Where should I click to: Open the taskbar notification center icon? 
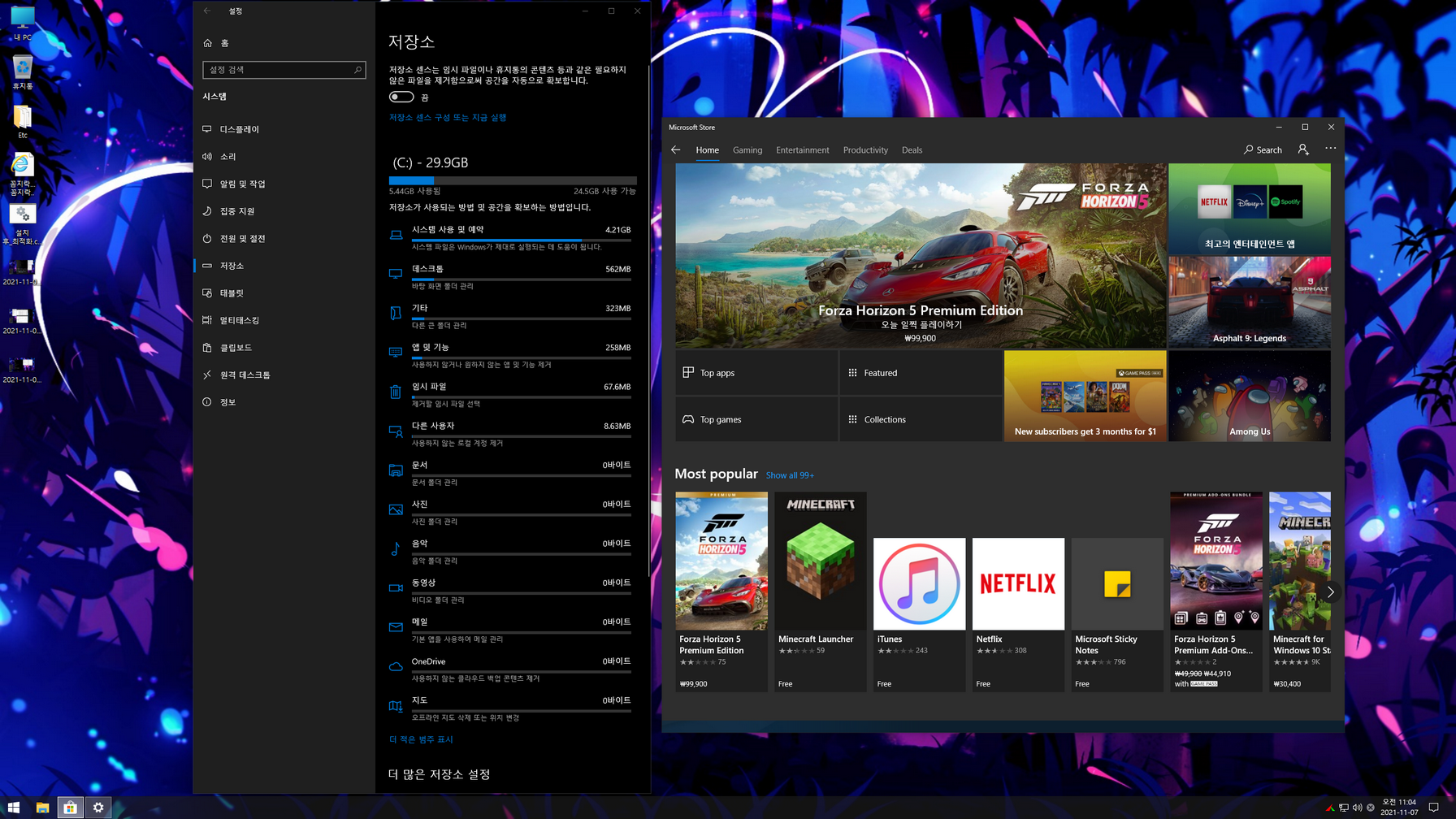click(1434, 808)
